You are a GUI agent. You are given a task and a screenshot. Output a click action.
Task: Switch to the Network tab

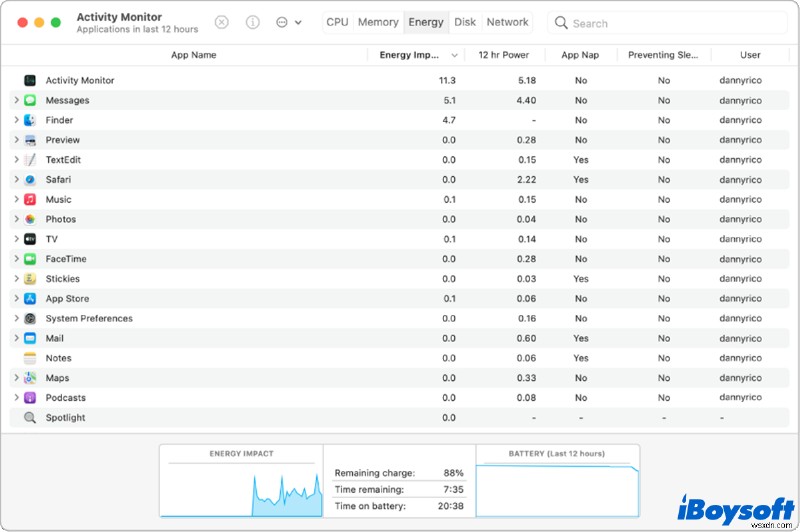pyautogui.click(x=507, y=22)
